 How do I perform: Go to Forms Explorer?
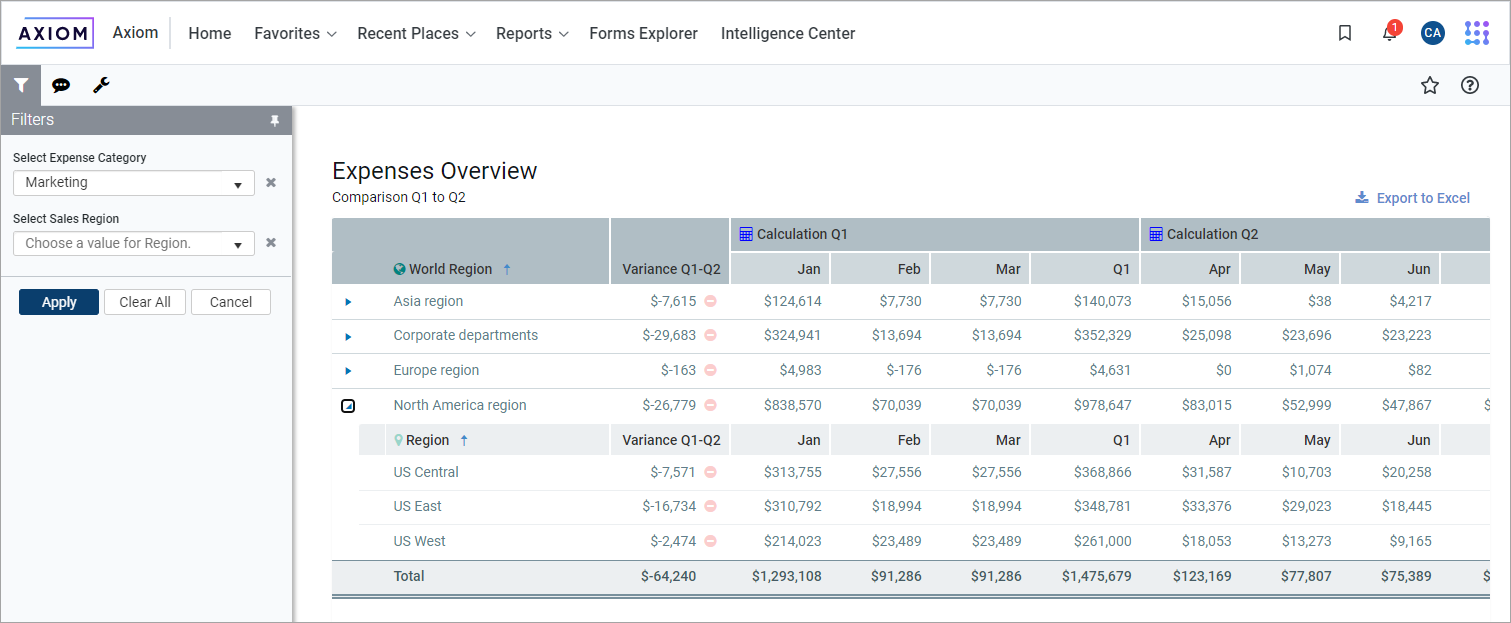click(643, 34)
